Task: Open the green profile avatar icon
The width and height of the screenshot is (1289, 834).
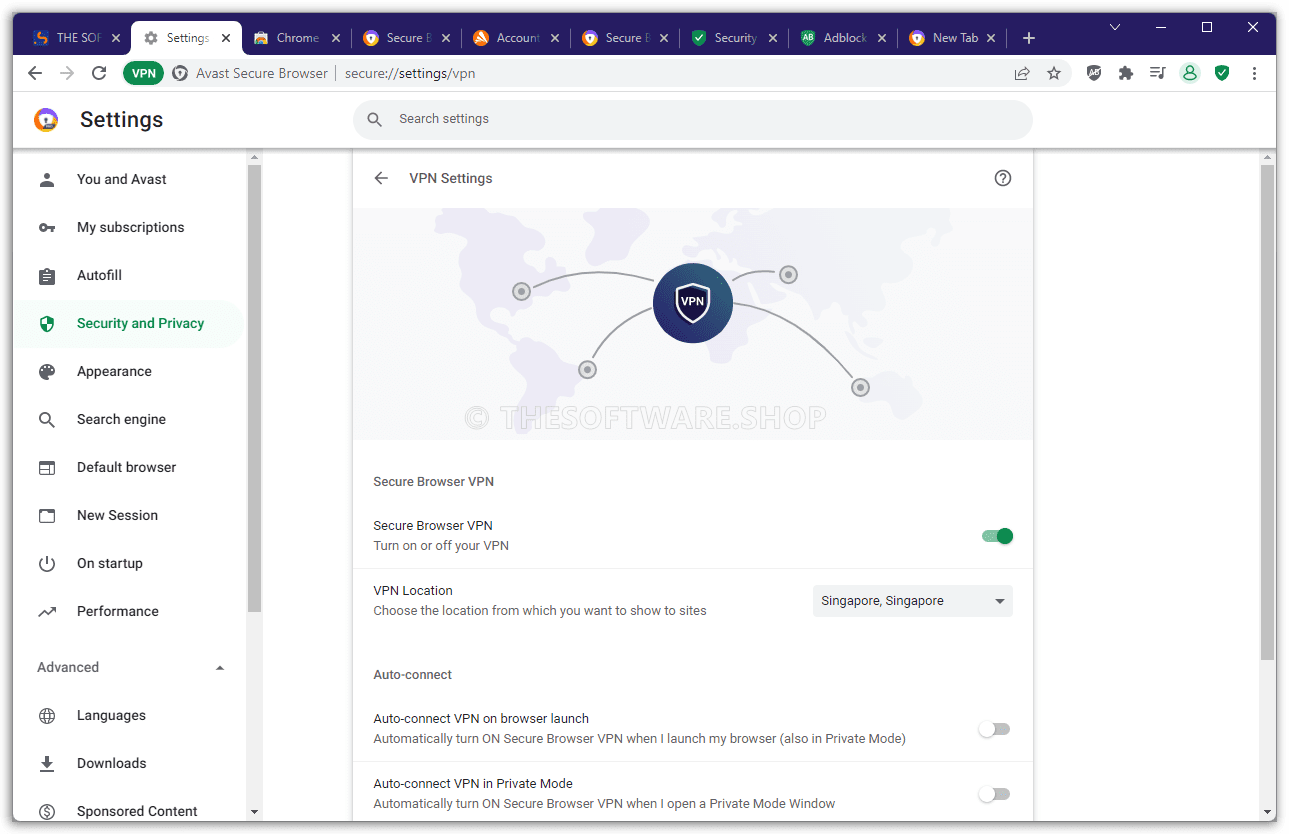Action: pyautogui.click(x=1189, y=73)
